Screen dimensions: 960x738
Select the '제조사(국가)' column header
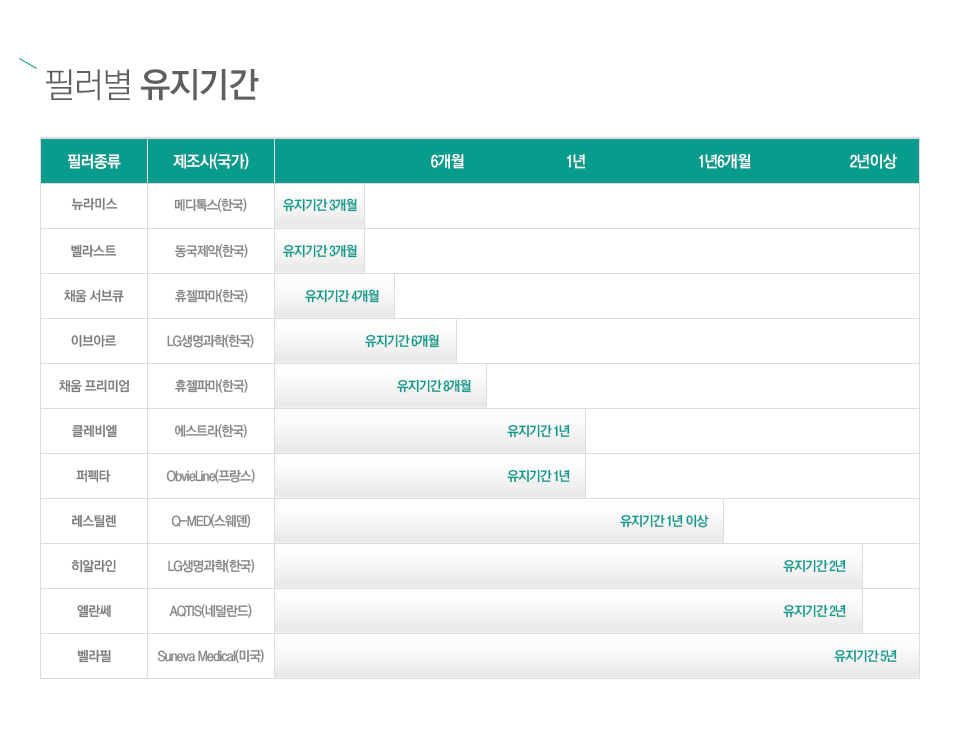pos(211,161)
